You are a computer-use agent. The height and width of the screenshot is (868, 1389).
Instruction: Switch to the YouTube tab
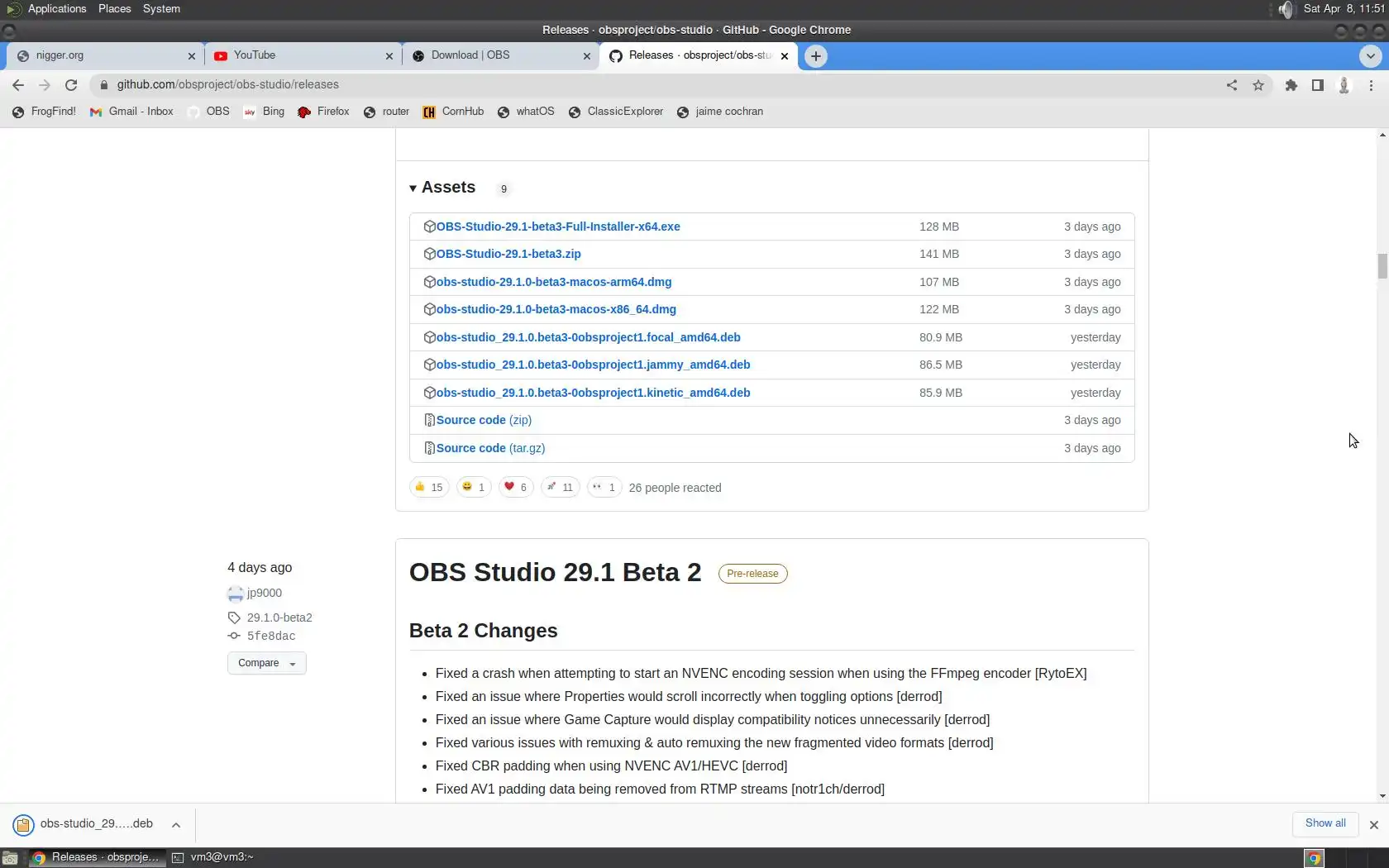303,56
